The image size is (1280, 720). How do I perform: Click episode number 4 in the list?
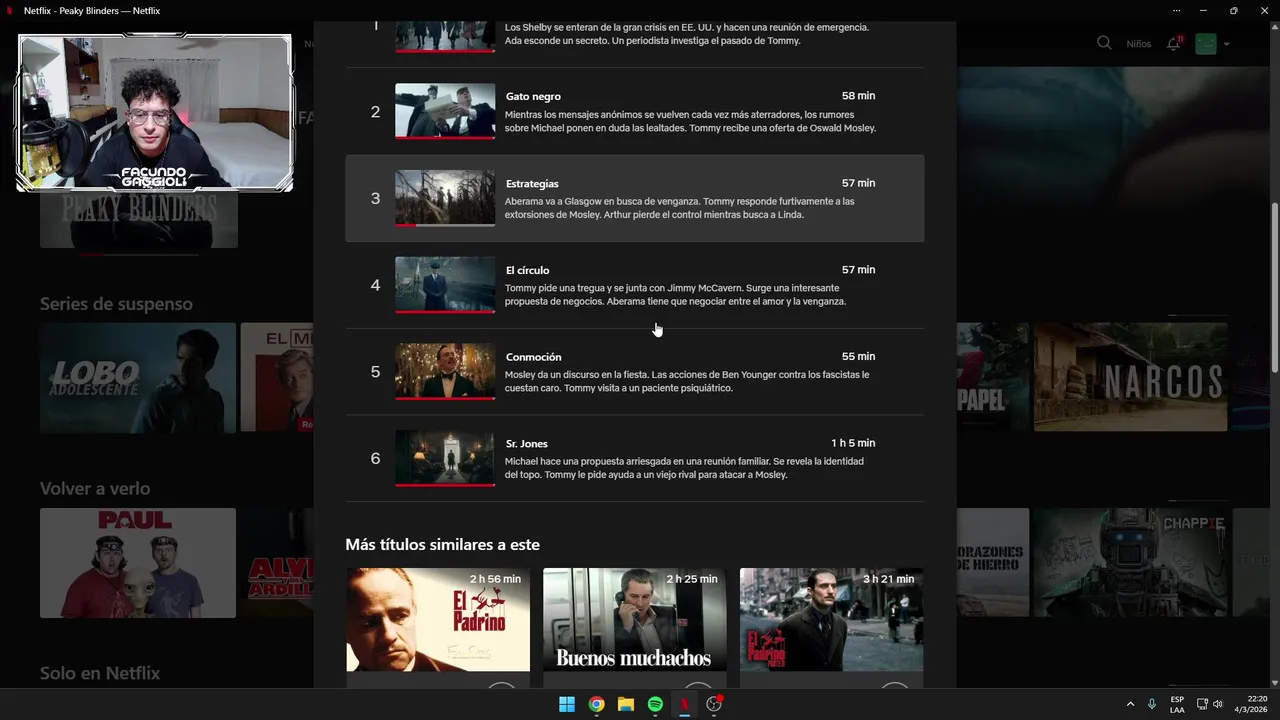[376, 285]
